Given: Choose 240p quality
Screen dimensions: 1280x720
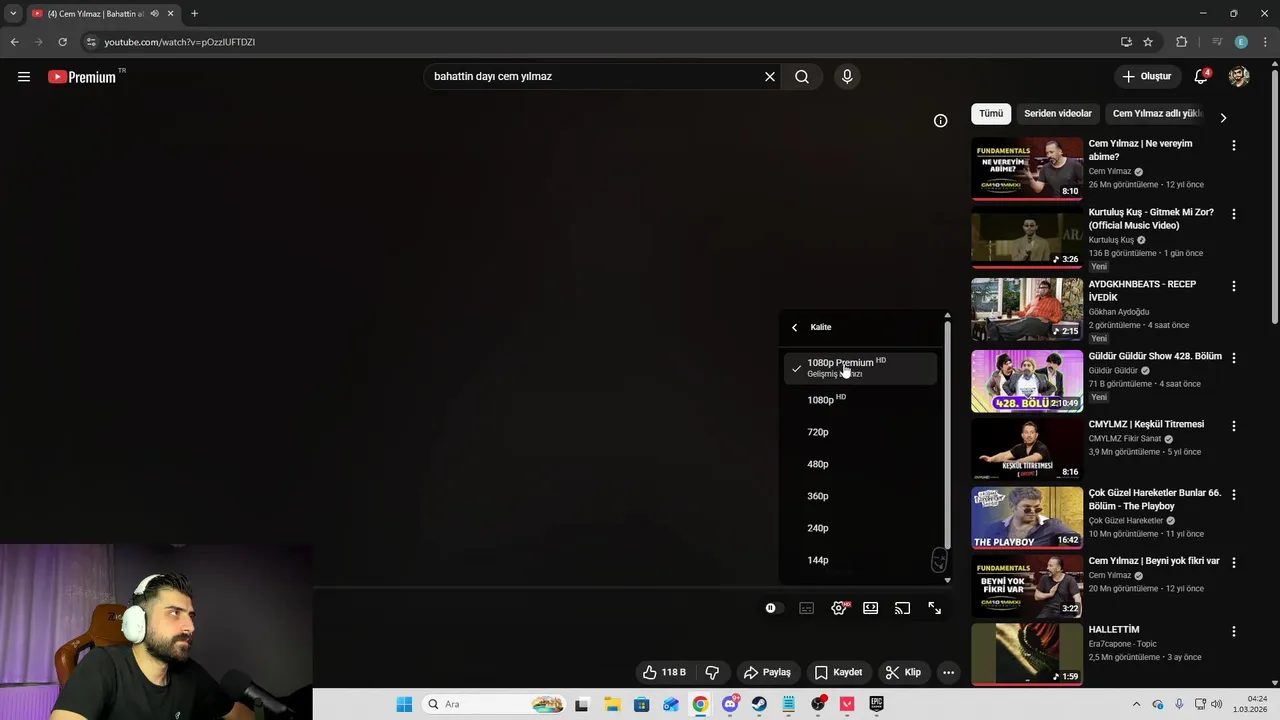Looking at the screenshot, I should pyautogui.click(x=861, y=528).
